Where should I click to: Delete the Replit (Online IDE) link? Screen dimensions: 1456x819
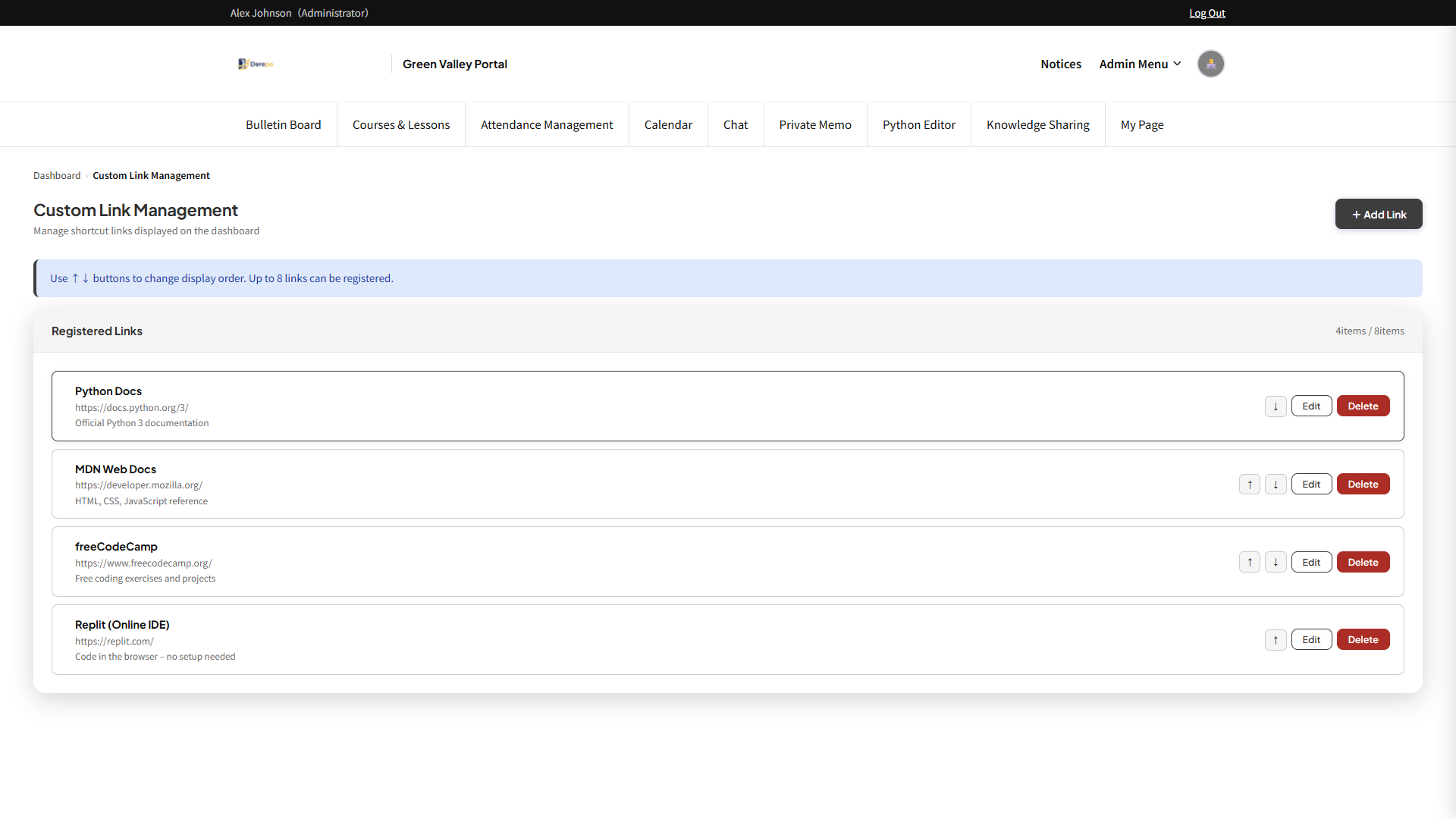coord(1363,640)
